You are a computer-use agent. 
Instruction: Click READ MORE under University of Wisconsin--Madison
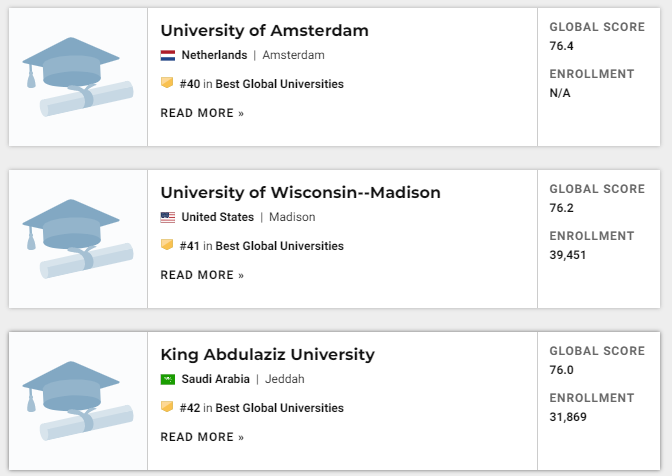(202, 275)
